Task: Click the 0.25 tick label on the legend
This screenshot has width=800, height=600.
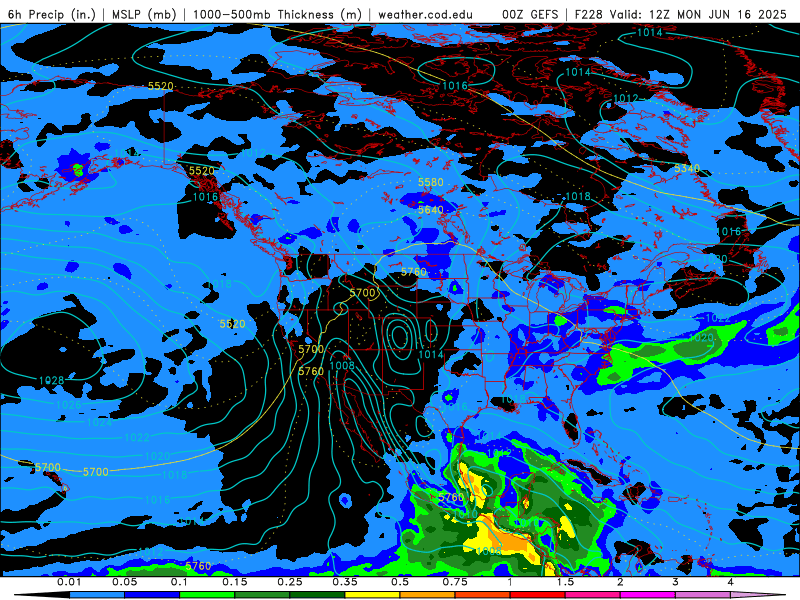Action: (x=290, y=582)
